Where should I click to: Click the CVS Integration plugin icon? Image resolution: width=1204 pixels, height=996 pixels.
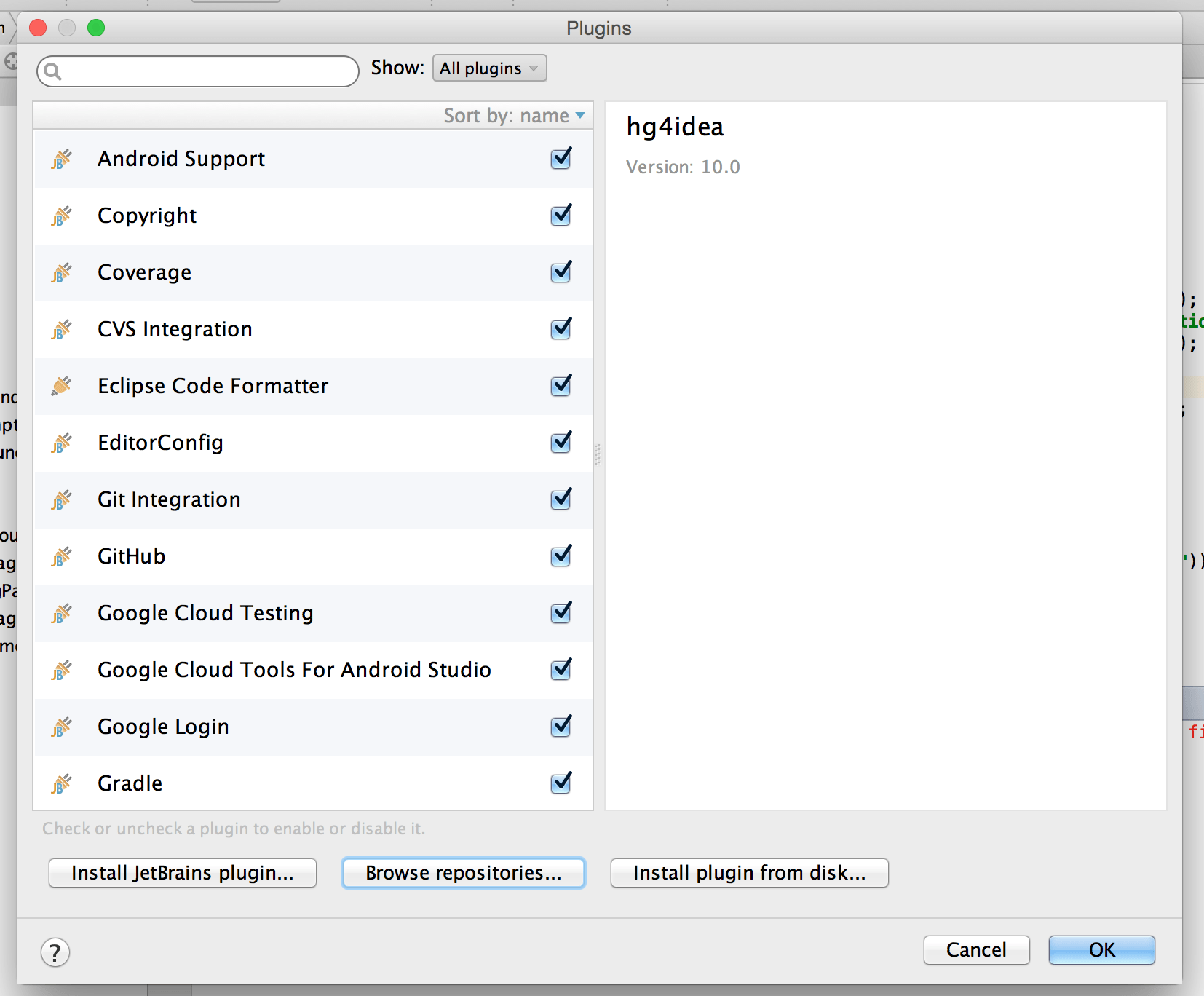[x=62, y=329]
